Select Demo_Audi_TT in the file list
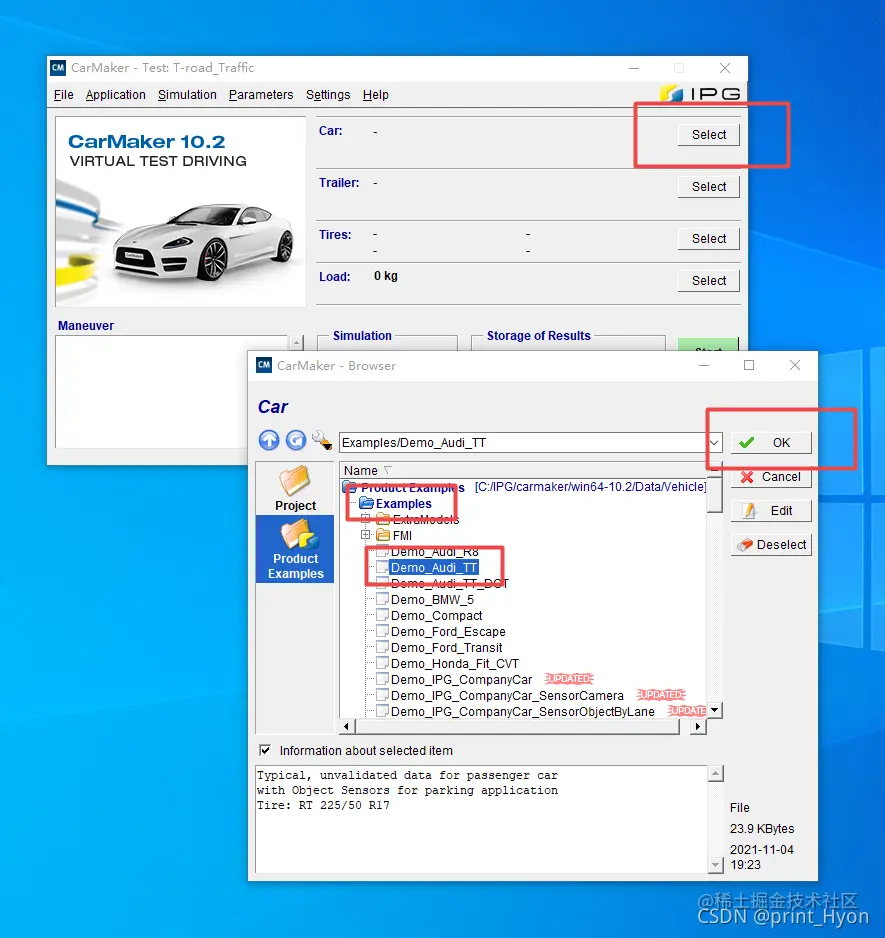885x938 pixels. pyautogui.click(x=434, y=568)
